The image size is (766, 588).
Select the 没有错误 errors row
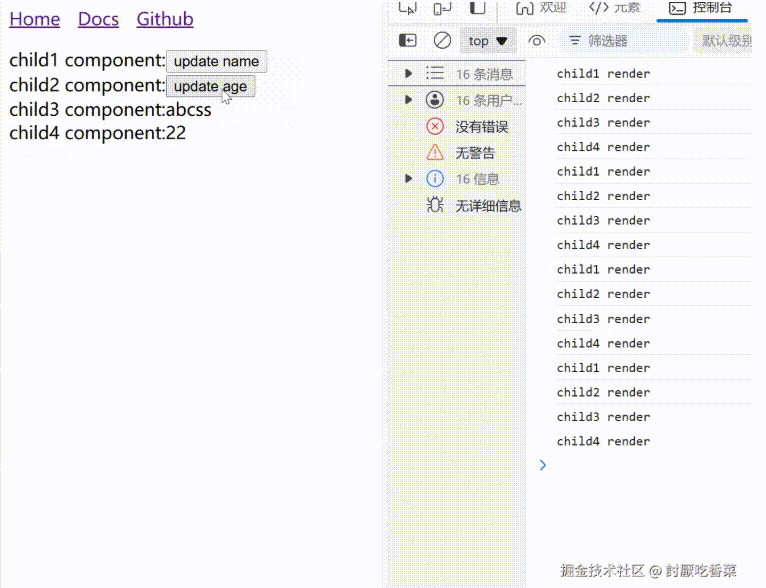[x=457, y=126]
